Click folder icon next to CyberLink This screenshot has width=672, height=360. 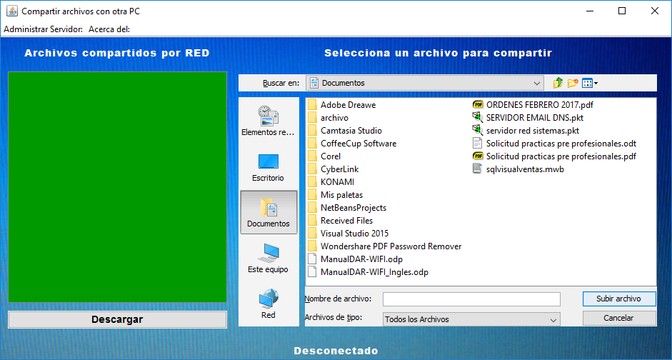[312, 169]
